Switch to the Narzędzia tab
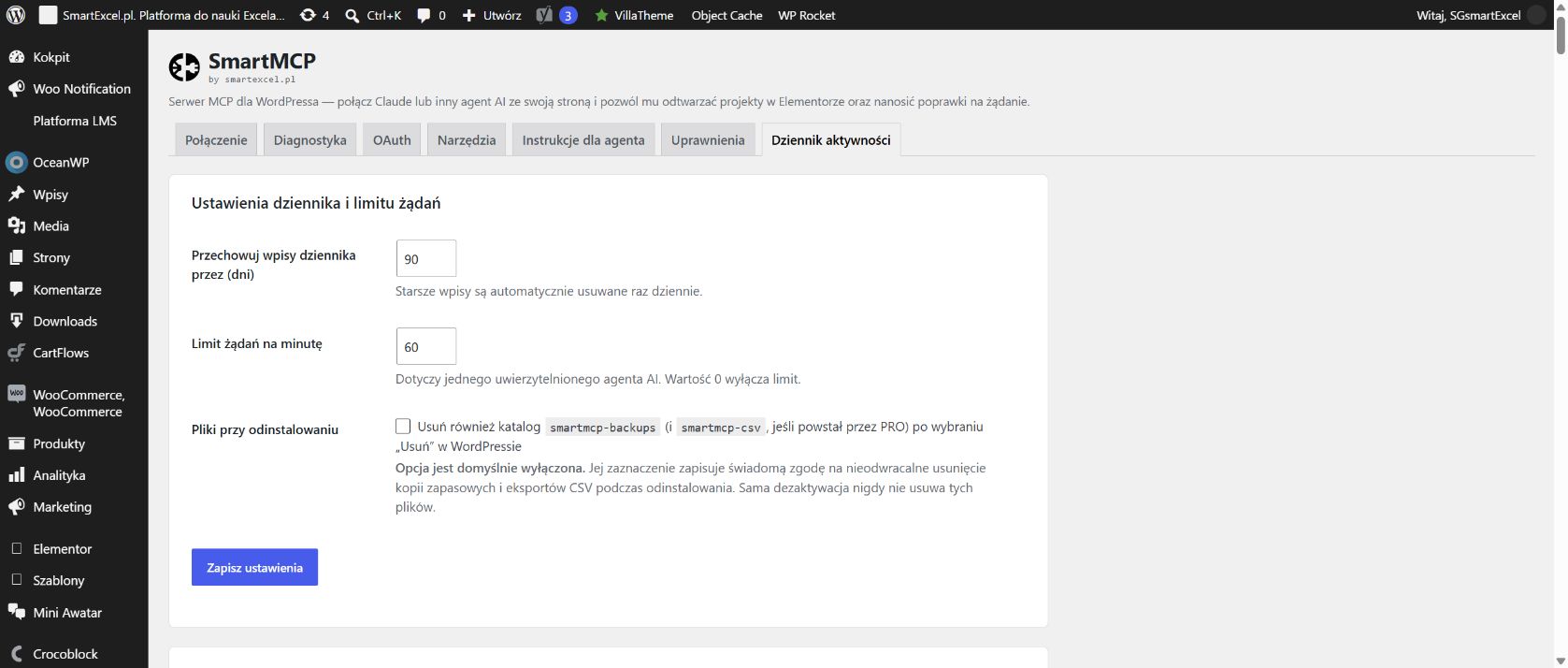Screen dimensions: 1568x668 [467, 139]
